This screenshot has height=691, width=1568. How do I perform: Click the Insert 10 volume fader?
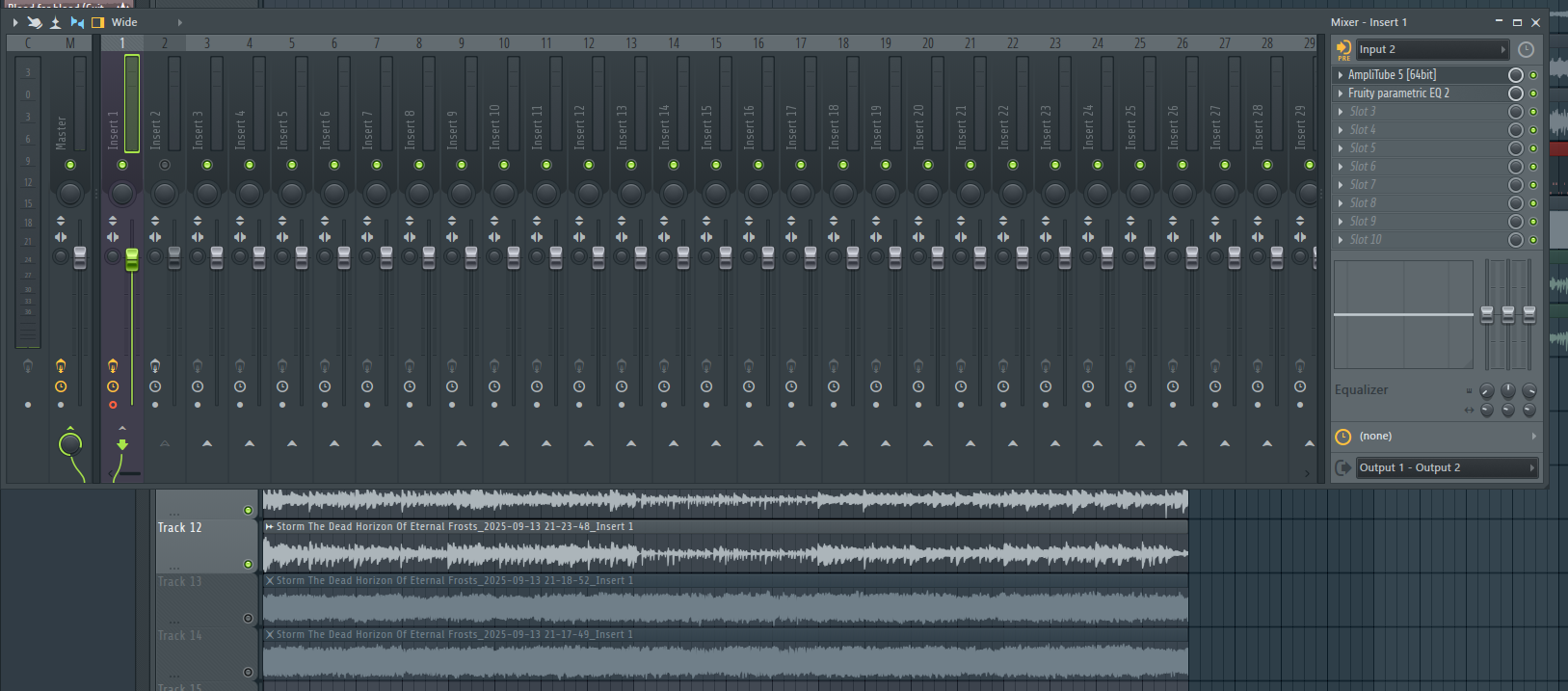coord(514,258)
